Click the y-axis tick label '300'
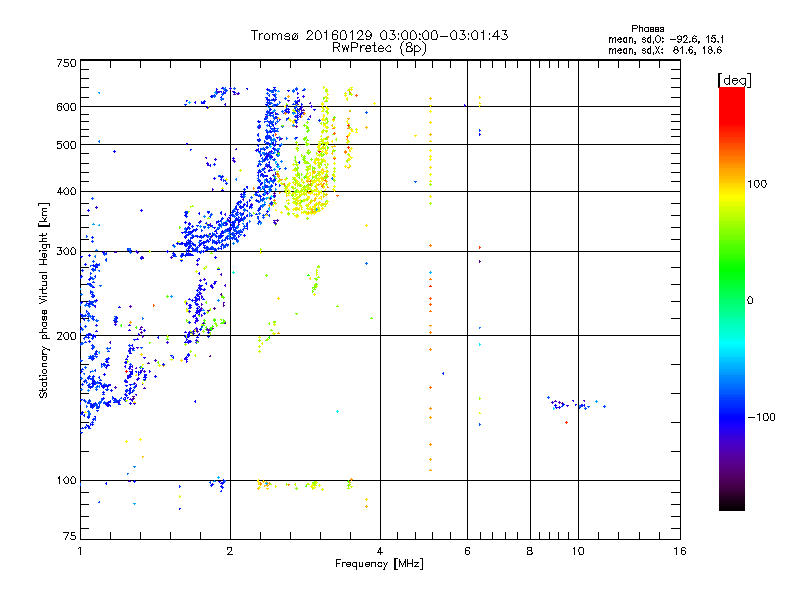This screenshot has height=600, width=800. [x=66, y=251]
